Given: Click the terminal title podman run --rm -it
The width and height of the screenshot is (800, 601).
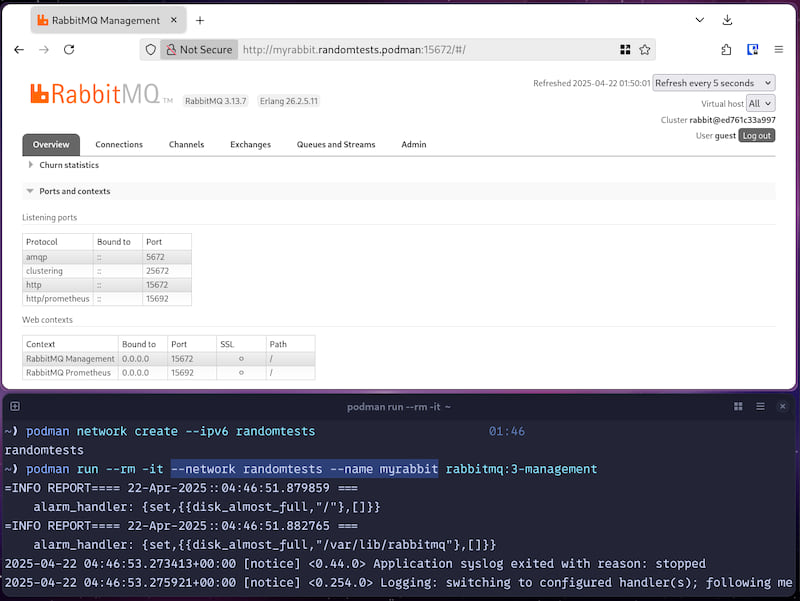Looking at the screenshot, I should [x=398, y=407].
